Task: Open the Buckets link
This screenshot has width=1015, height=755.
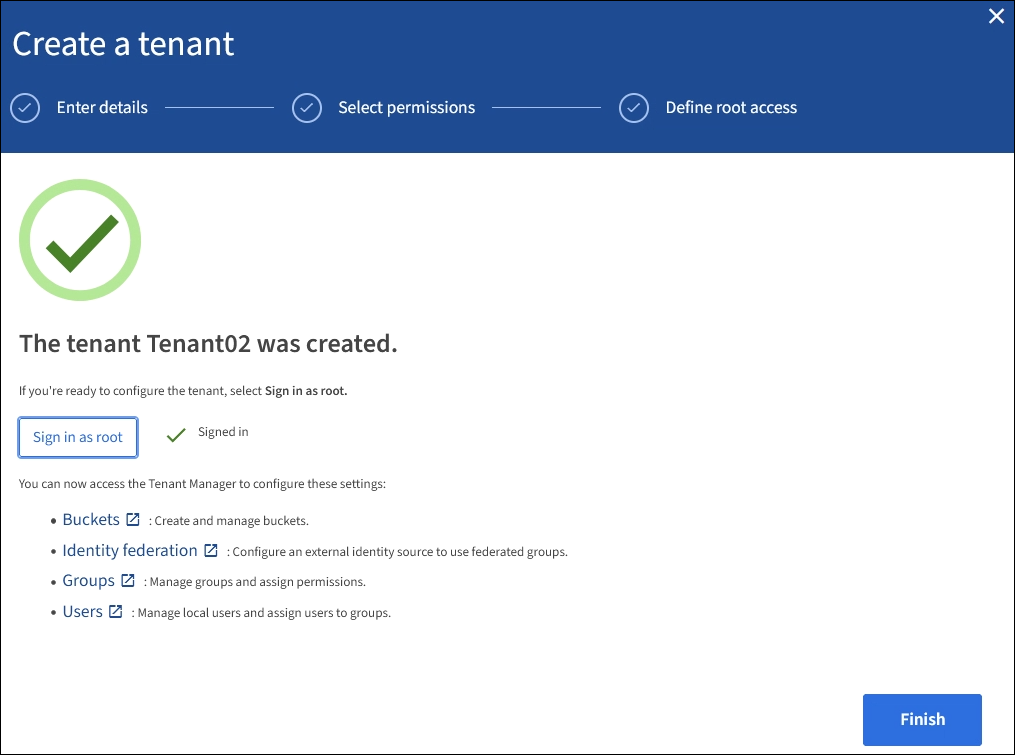Action: (x=91, y=520)
